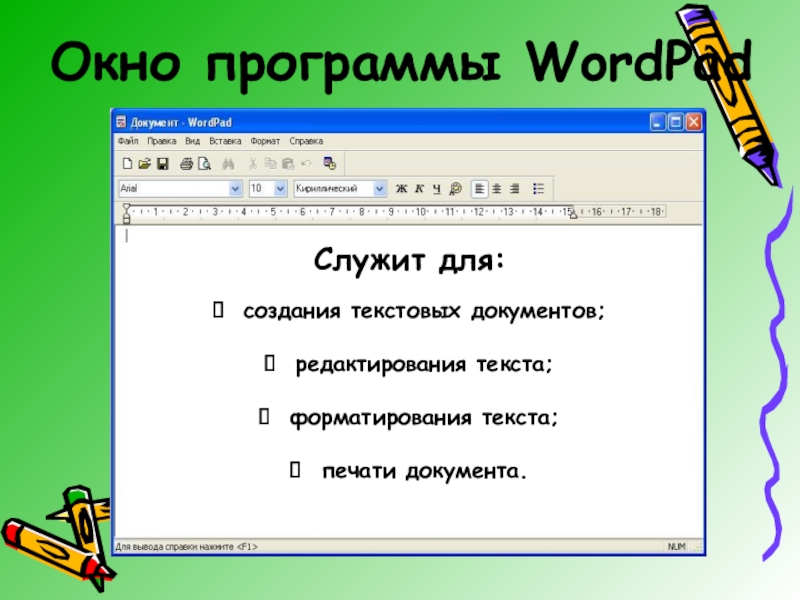This screenshot has height=600, width=800.
Task: Toggle Italic (К) formatting
Action: [x=419, y=189]
